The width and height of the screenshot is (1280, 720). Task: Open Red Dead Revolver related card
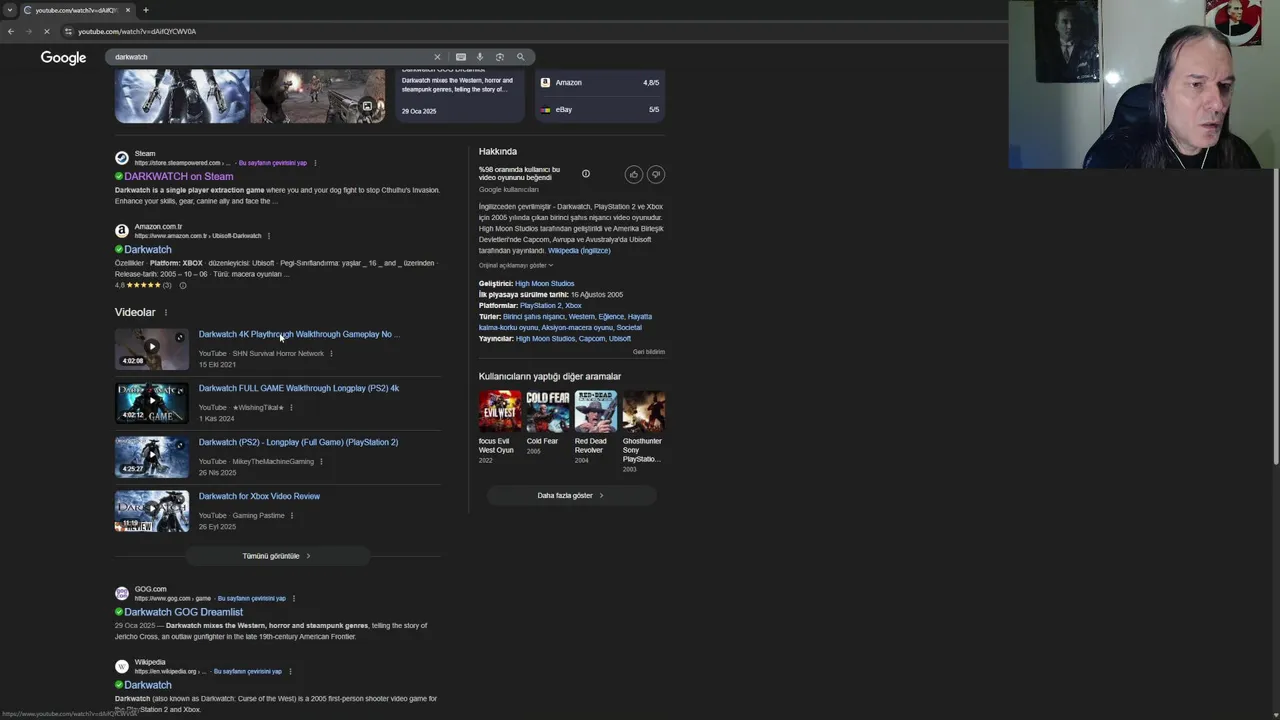pos(595,427)
